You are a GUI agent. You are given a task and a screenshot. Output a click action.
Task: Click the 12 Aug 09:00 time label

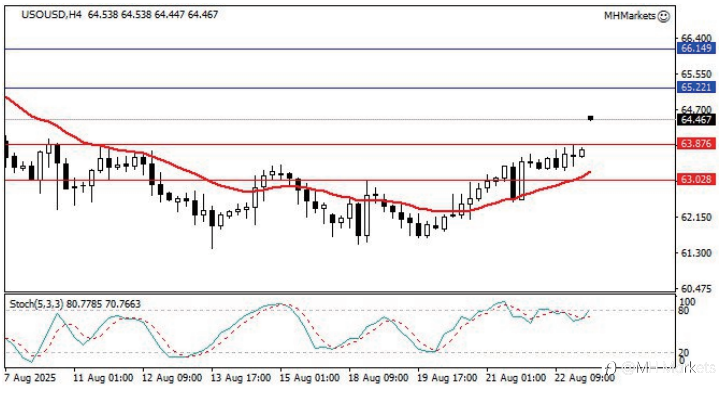click(x=172, y=378)
